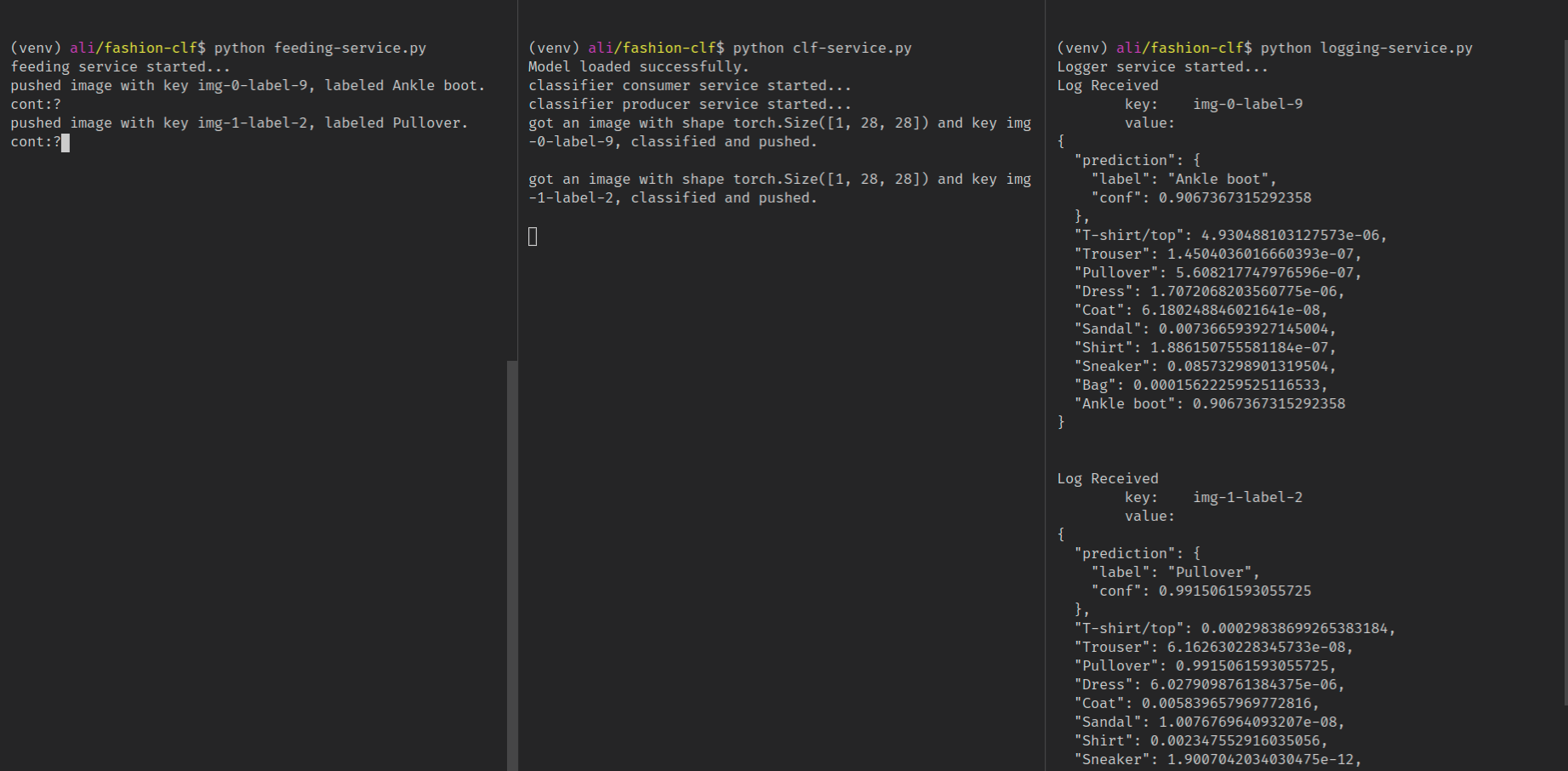Click the '"conf": 0.9915061593055725' line
Viewport: 1568px width, 771px height.
[1201, 591]
